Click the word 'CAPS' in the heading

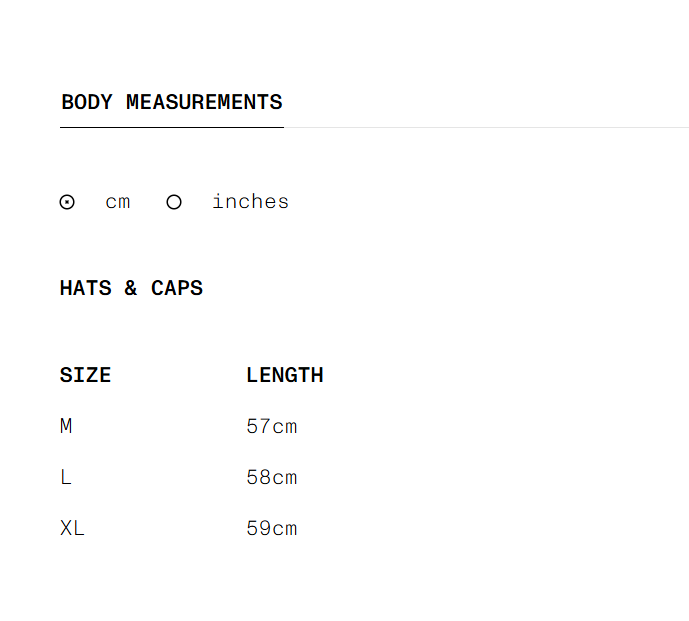[x=177, y=288]
